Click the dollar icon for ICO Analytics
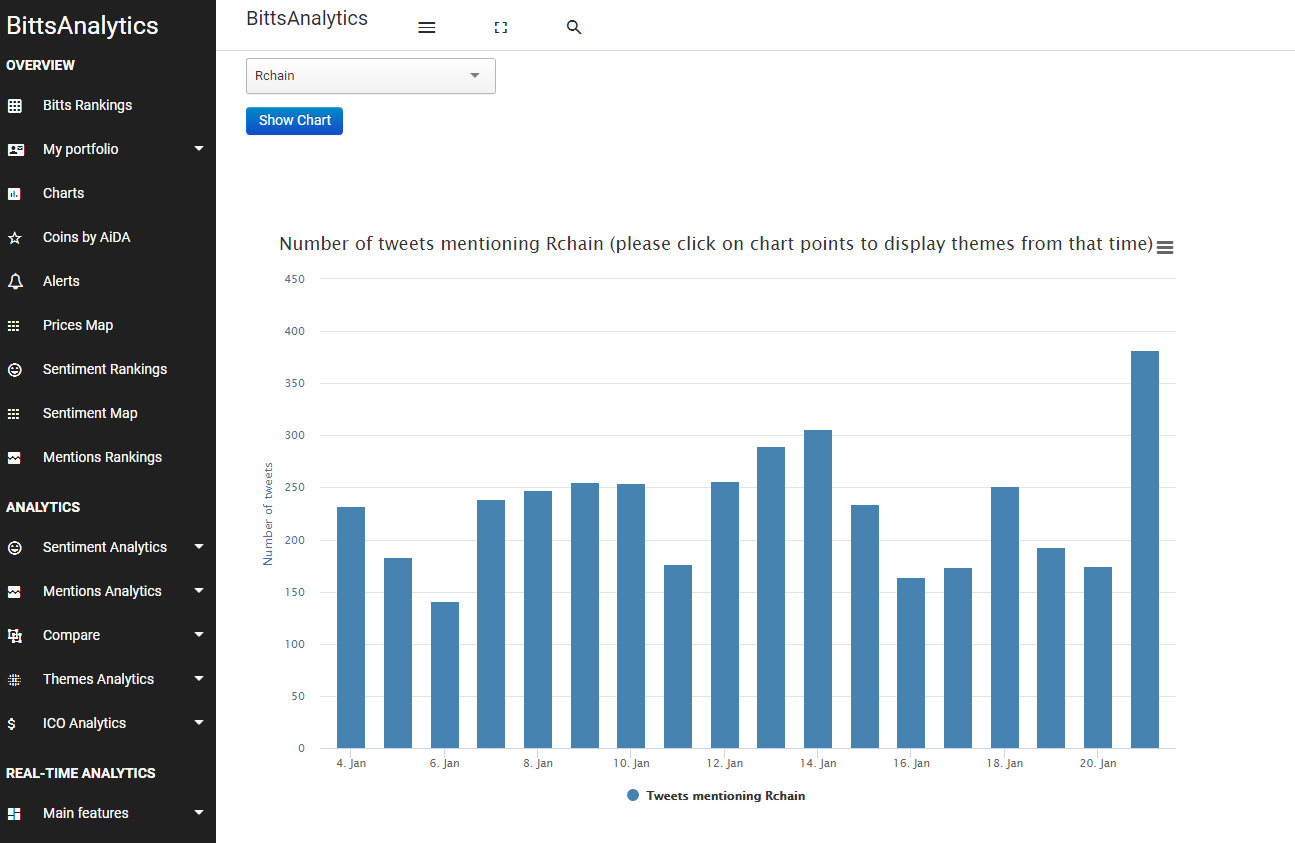This screenshot has width=1295, height=843. [11, 724]
